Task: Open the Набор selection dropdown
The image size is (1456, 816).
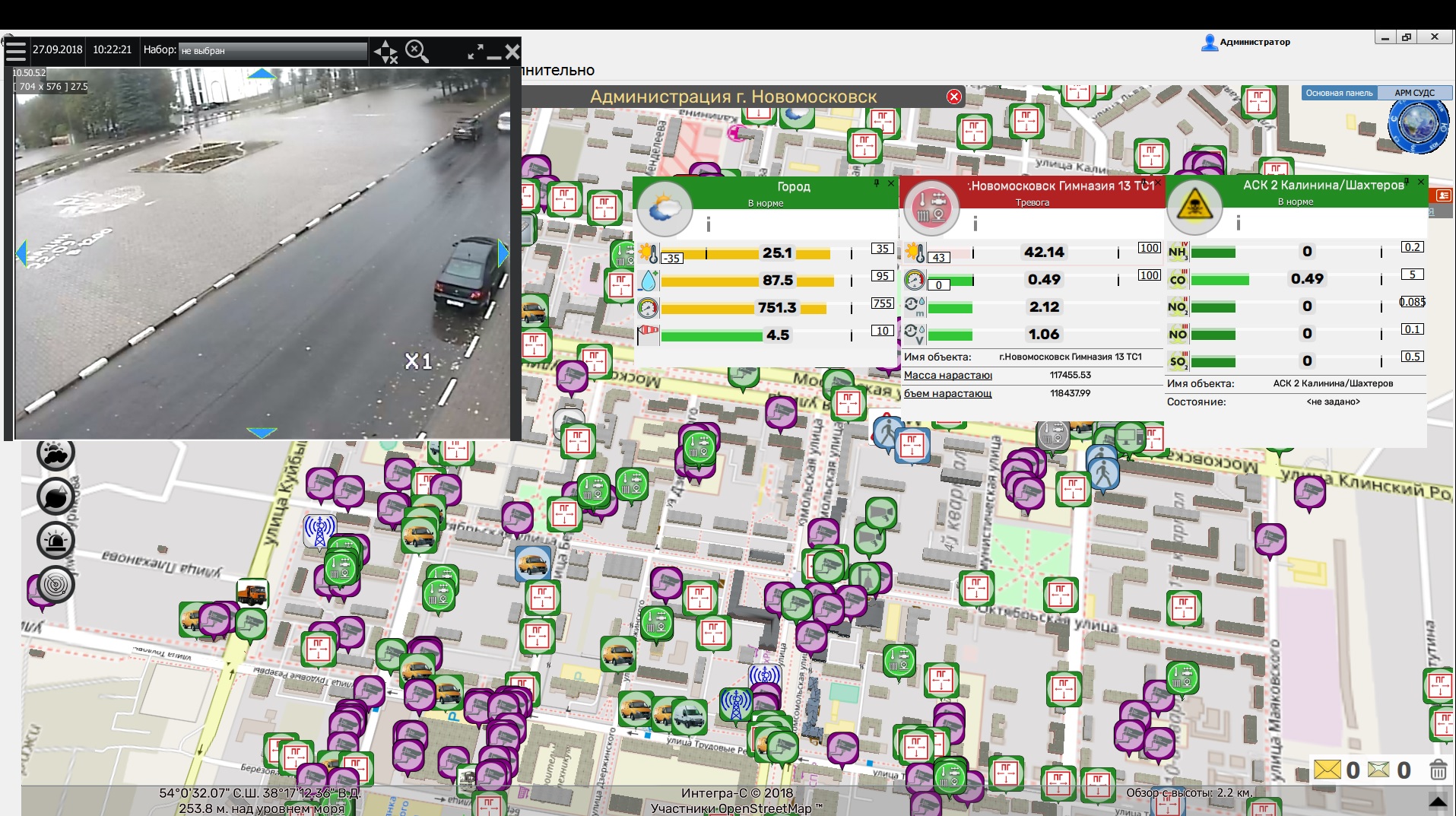Action: (273, 51)
